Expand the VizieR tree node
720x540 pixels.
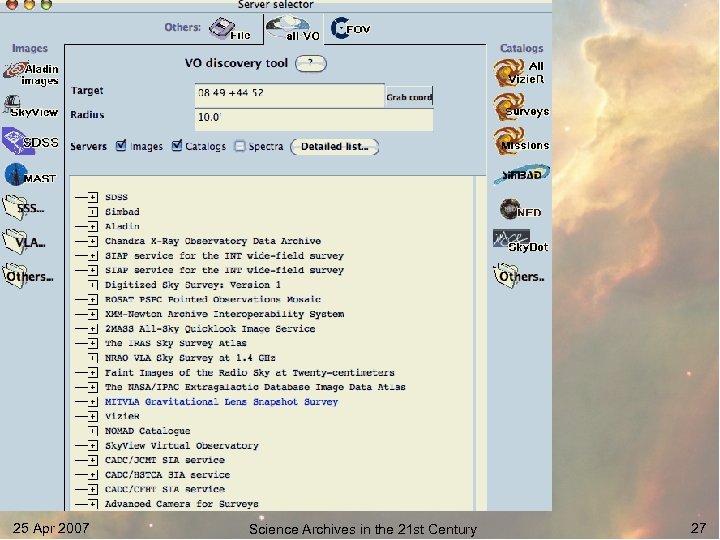(93, 416)
